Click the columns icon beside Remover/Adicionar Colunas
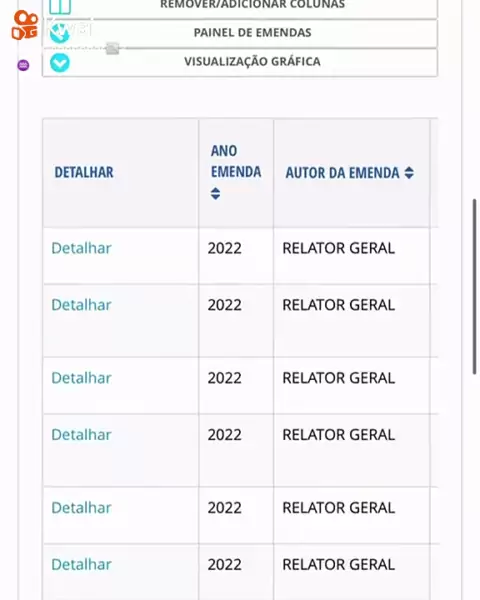This screenshot has height=600, width=480. [60, 6]
